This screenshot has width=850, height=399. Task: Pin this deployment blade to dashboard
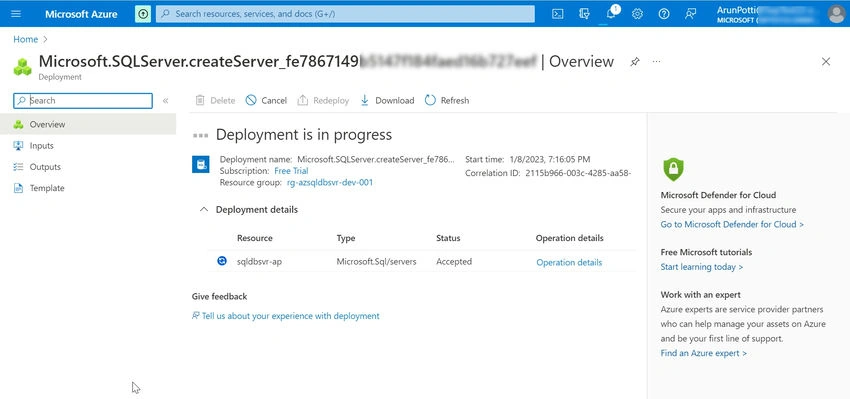pyautogui.click(x=635, y=62)
